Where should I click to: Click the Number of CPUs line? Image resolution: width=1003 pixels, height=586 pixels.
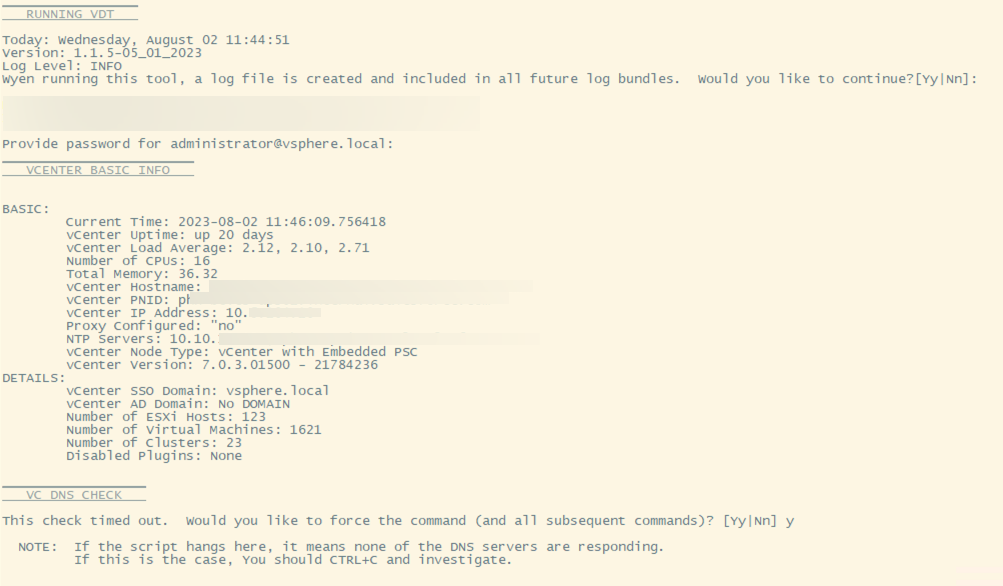click(137, 261)
